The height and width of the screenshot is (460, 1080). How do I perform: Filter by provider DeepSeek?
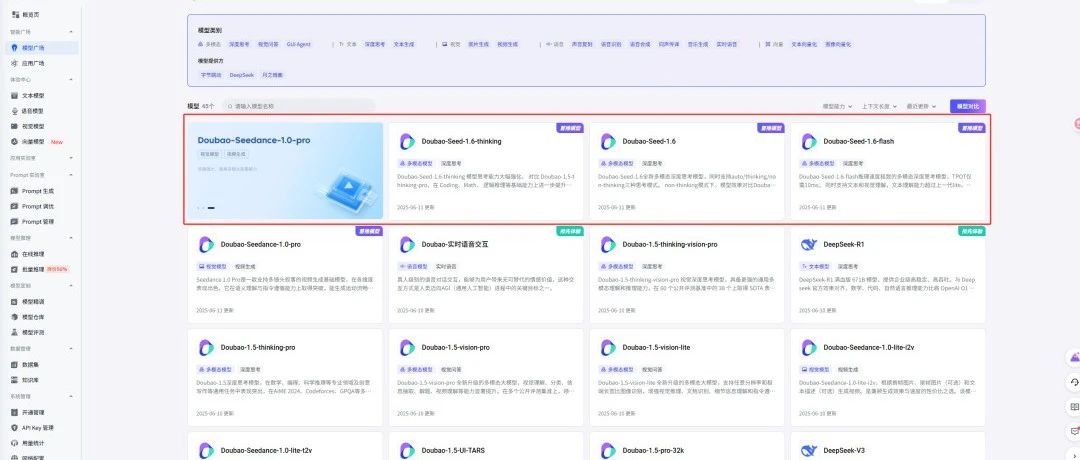point(242,74)
